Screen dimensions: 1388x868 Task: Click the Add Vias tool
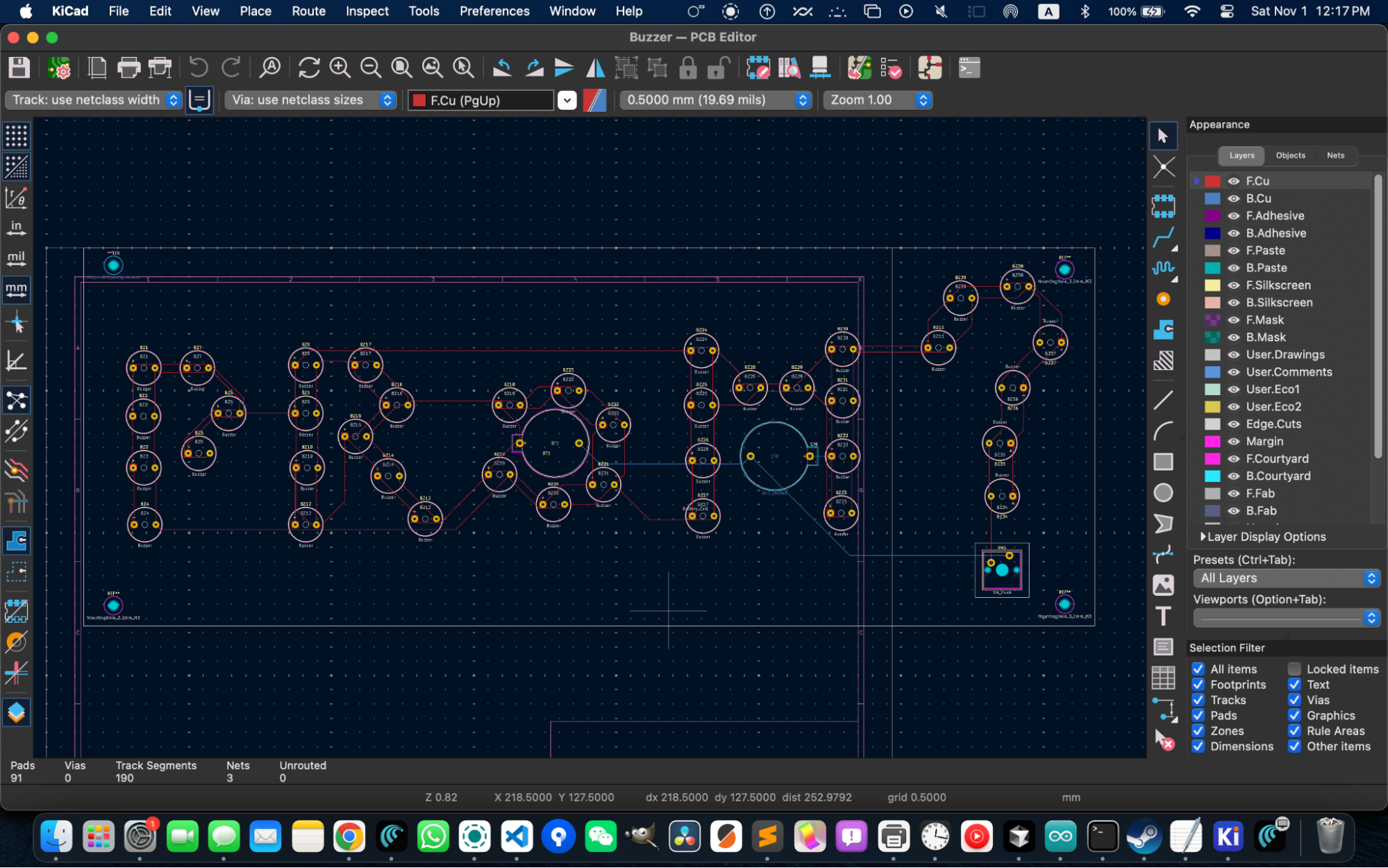[1163, 299]
